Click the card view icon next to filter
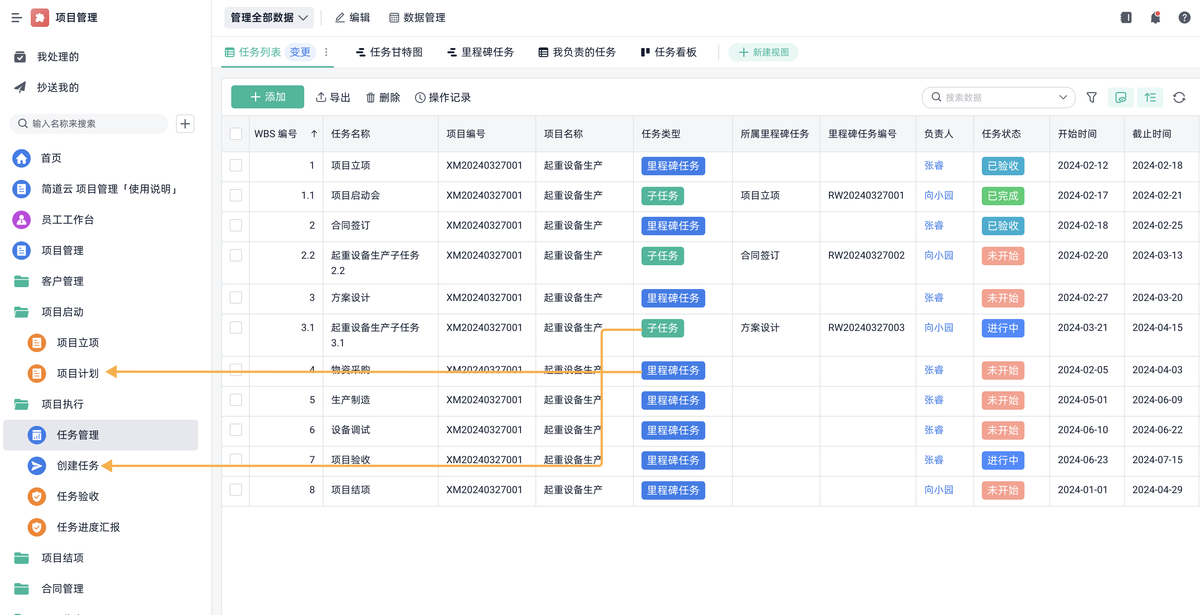Image resolution: width=1200 pixels, height=615 pixels. click(1121, 97)
